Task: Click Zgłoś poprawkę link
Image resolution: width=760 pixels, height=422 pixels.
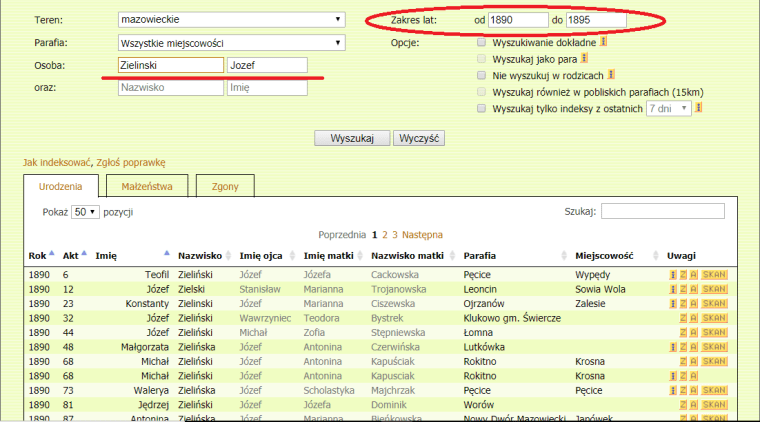Action: [x=130, y=162]
